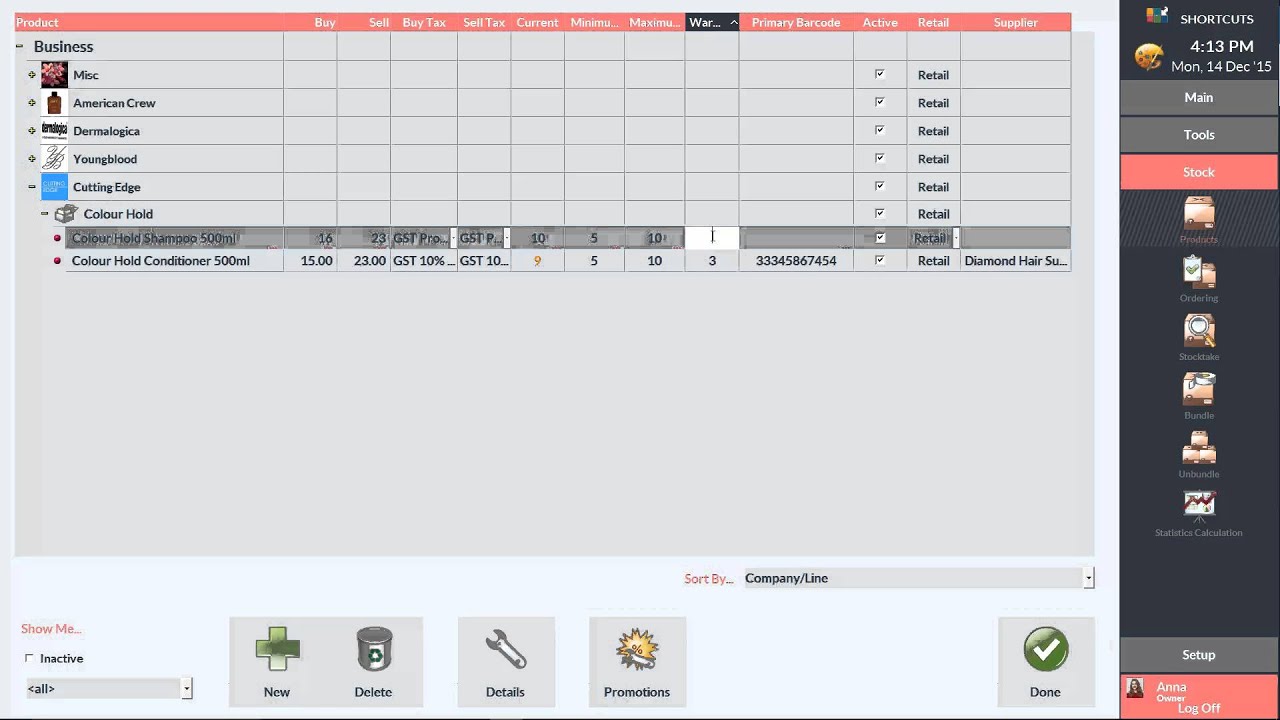Sort by the Product column header
The width and height of the screenshot is (1280, 720).
click(x=149, y=22)
